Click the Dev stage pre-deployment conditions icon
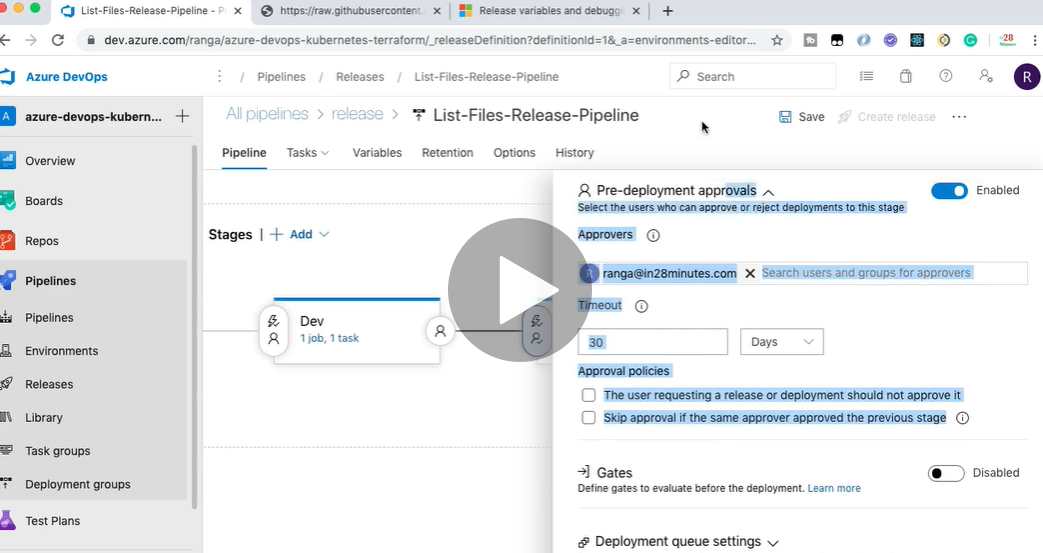Screen dimensions: 1043x553 273,330
